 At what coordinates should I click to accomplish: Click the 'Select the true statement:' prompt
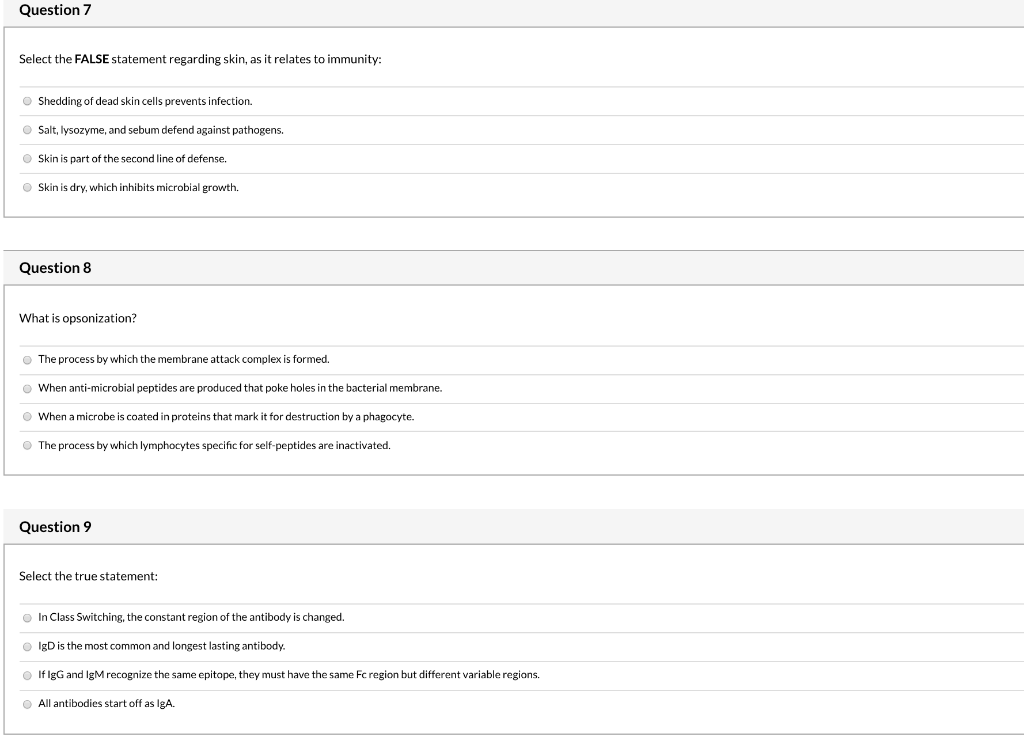tap(88, 576)
